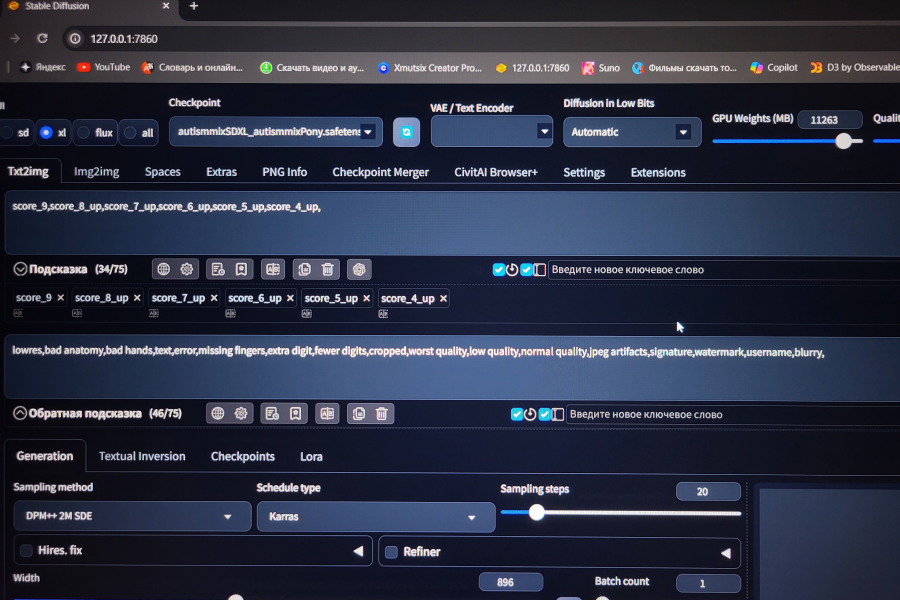Open the Checkpoint dropdown

pos(276,132)
